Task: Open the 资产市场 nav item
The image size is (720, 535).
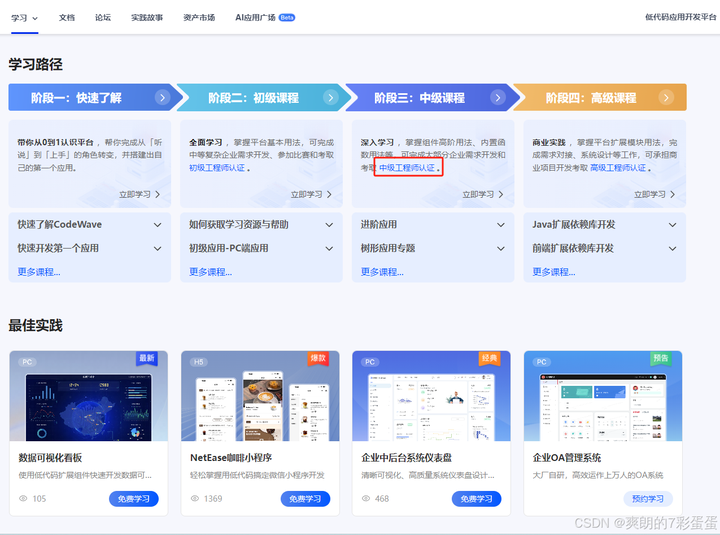Action: pos(199,17)
